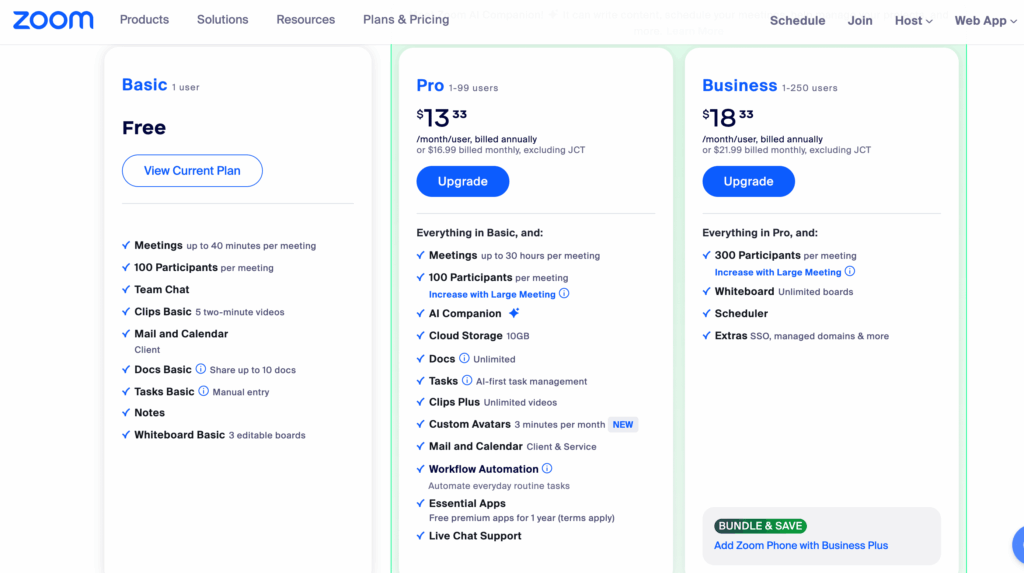Screen dimensions: 1024x573
Task: Click info icon after Pro Large Meeting
Action: pyautogui.click(x=564, y=294)
